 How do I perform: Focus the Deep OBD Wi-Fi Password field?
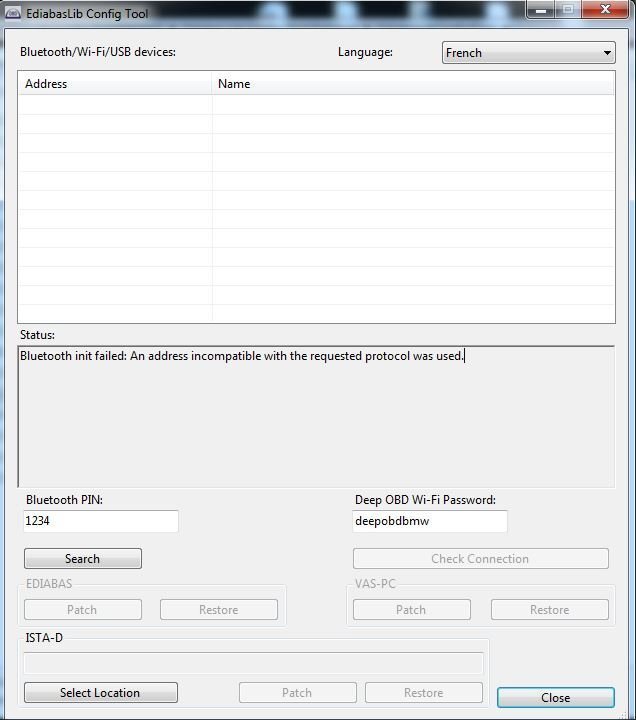[429, 521]
